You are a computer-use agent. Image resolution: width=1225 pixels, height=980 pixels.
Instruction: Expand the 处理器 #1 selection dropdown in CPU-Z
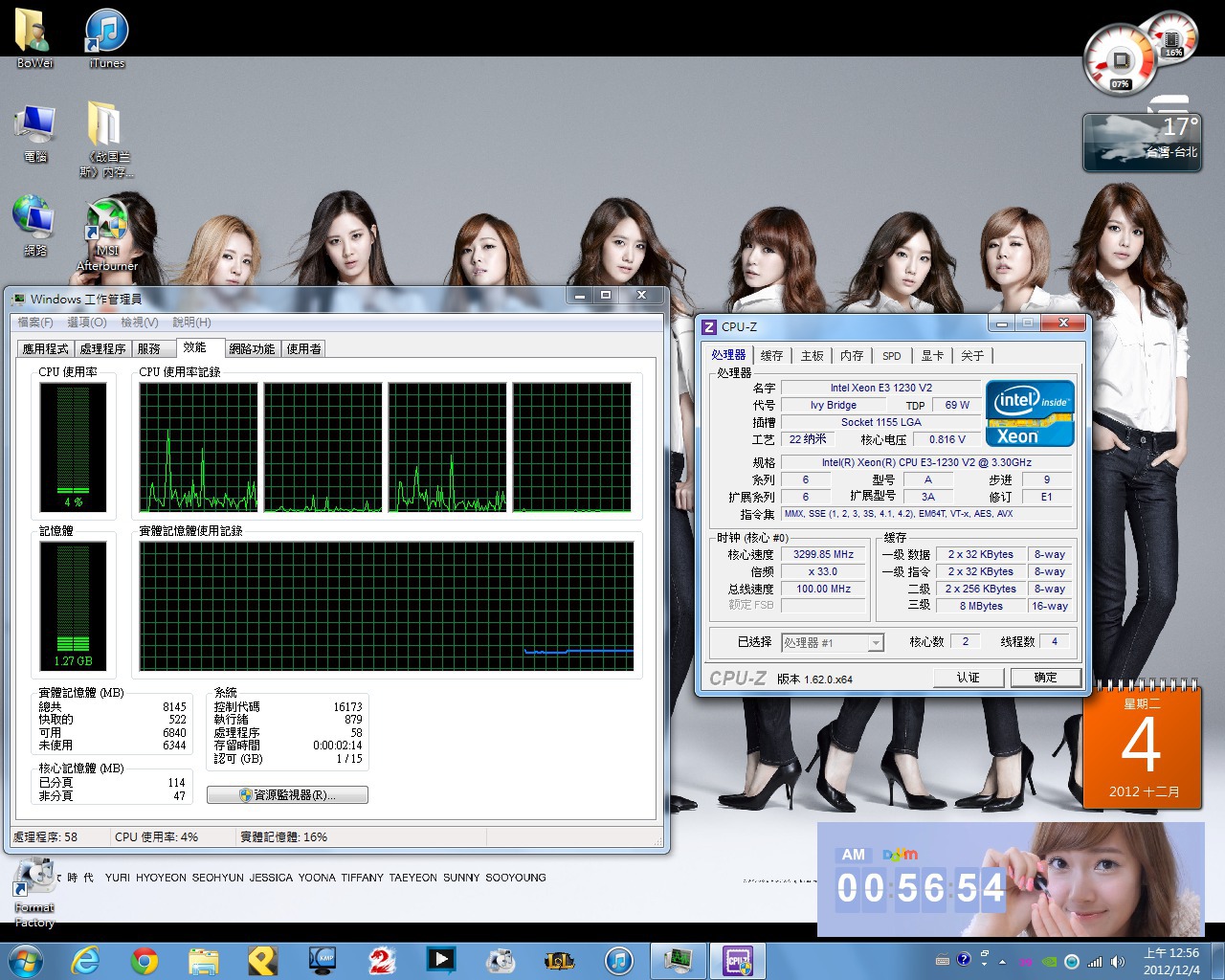pyautogui.click(x=875, y=643)
